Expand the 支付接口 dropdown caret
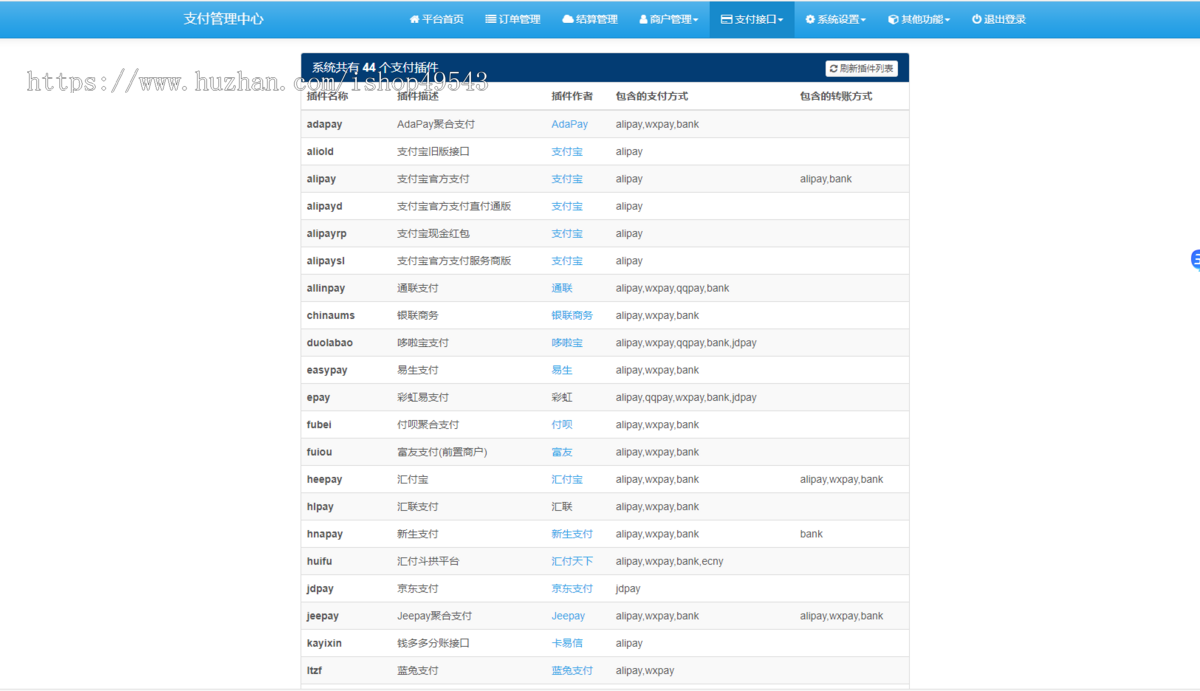The width and height of the screenshot is (1200, 691). point(781,20)
